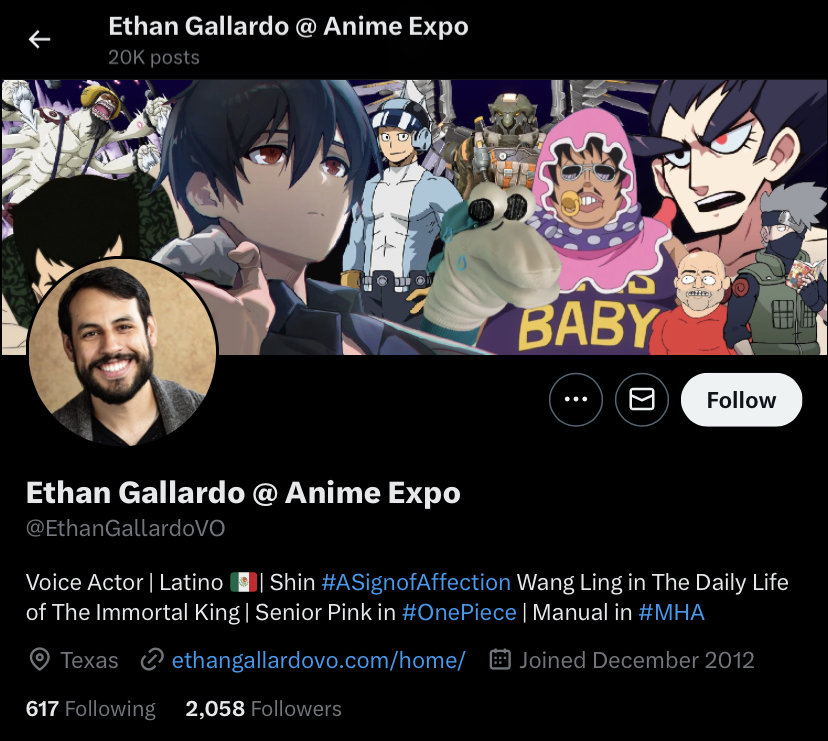Open the #ASignofAffection hashtag
Viewport: 828px width, 741px height.
416,582
